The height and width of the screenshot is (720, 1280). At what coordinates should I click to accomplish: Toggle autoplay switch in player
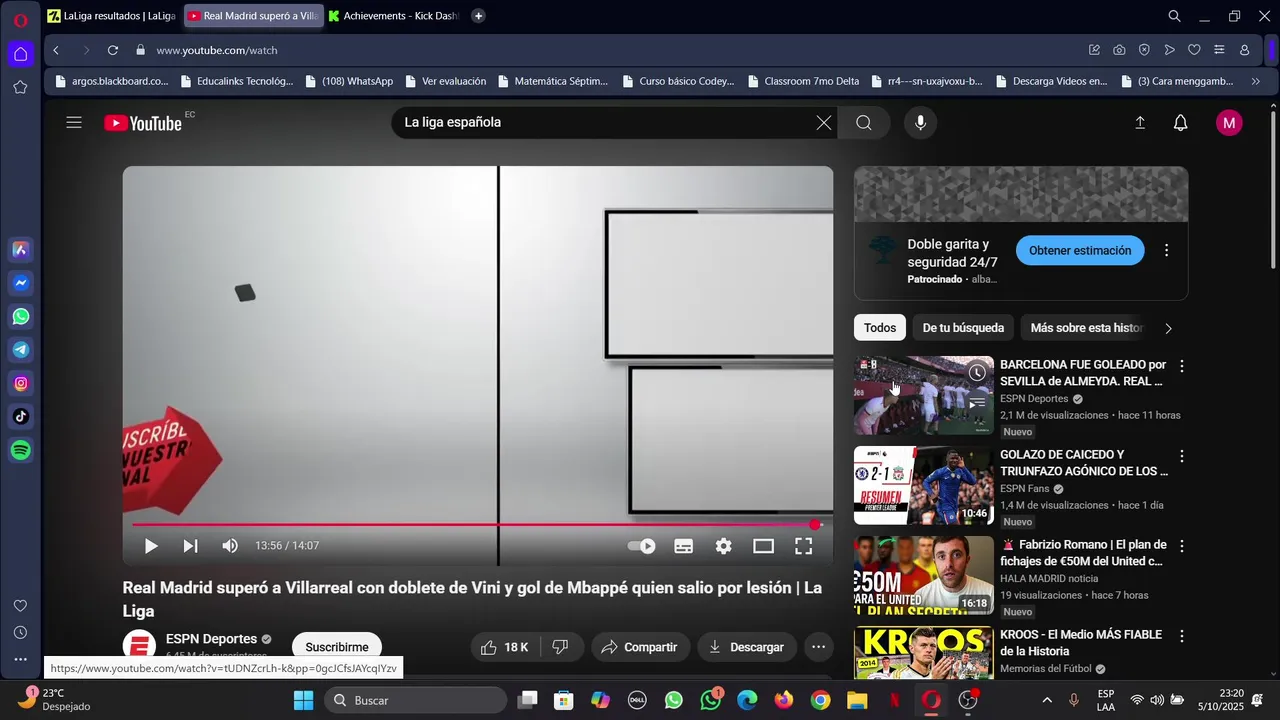click(x=641, y=546)
